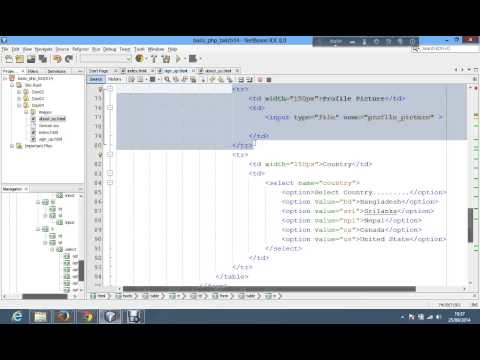Close the sign_up.html editor tab
Screen dimensions: 480x360
(x=193, y=71)
